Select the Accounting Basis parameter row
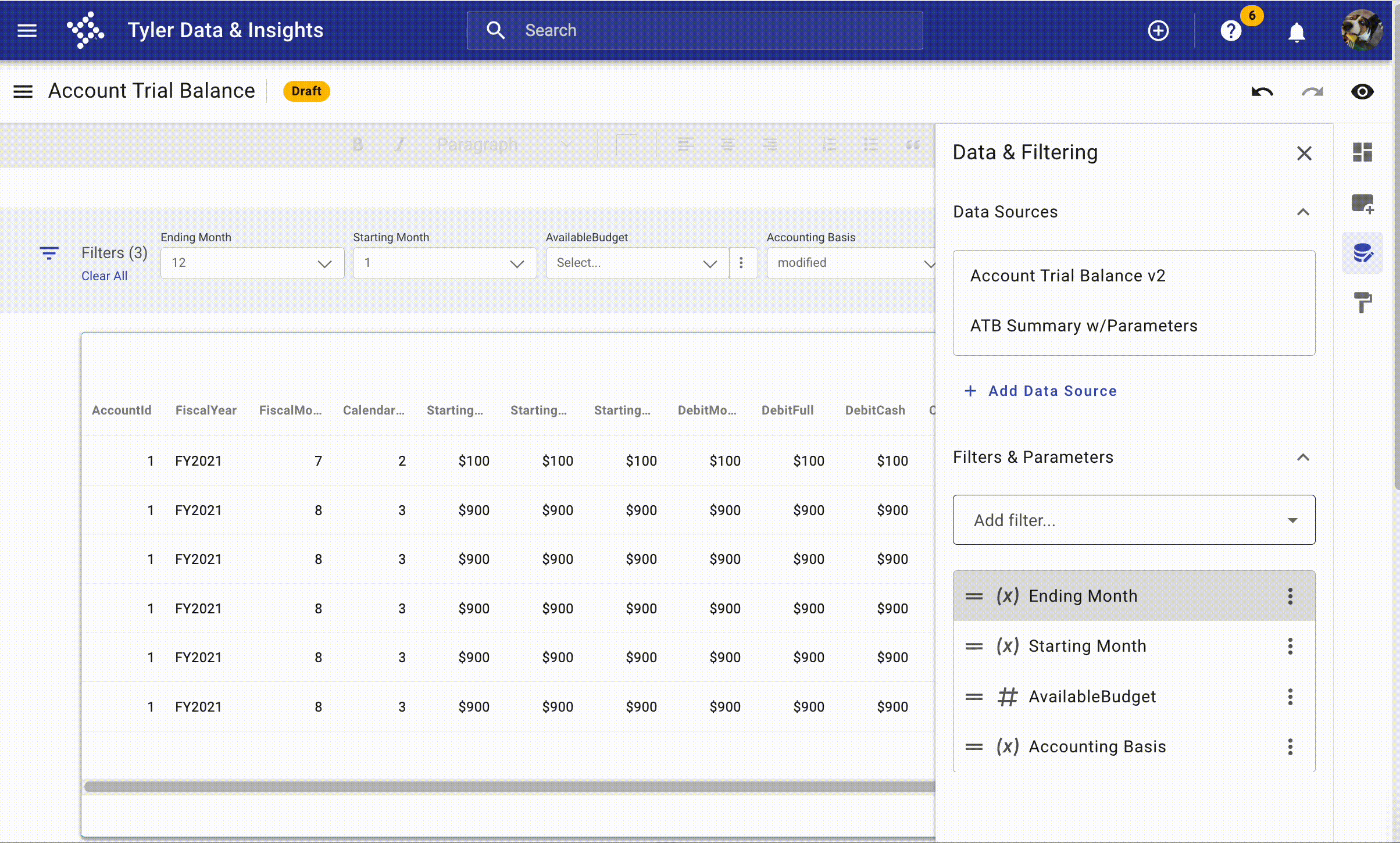The image size is (1400, 843). [1134, 746]
